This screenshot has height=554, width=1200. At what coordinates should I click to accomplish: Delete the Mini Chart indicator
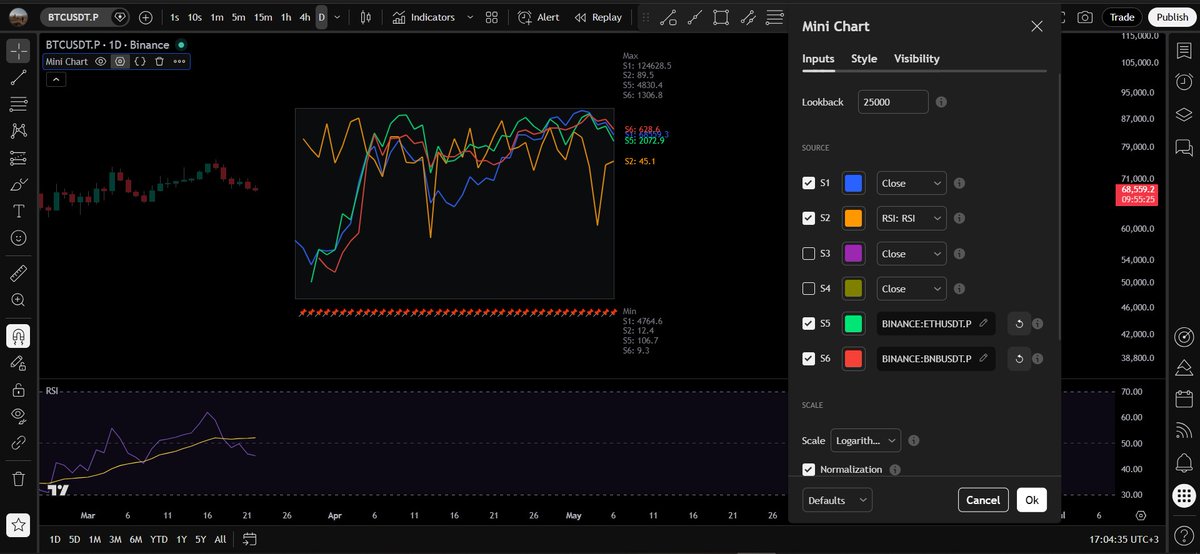(x=159, y=61)
